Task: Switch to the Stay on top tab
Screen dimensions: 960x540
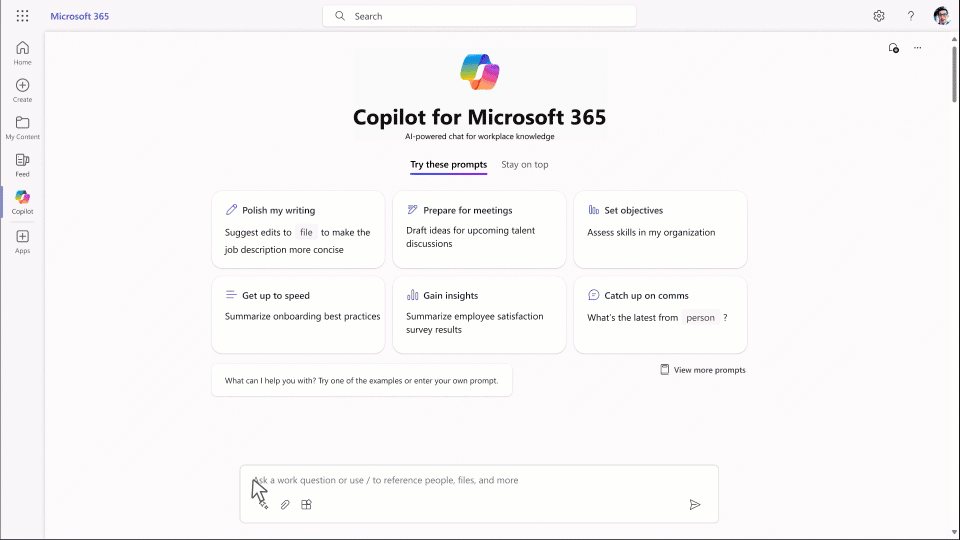Action: (525, 165)
